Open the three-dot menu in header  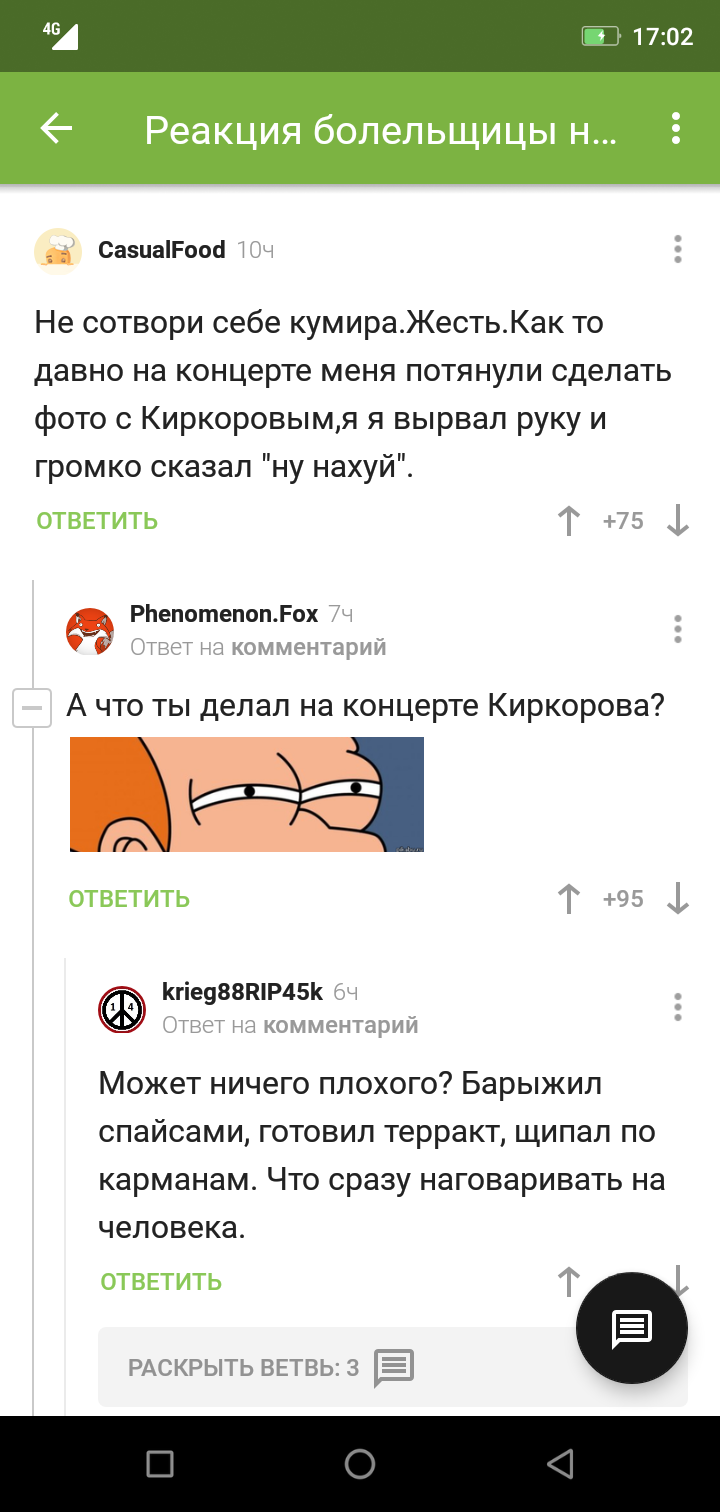pos(676,128)
